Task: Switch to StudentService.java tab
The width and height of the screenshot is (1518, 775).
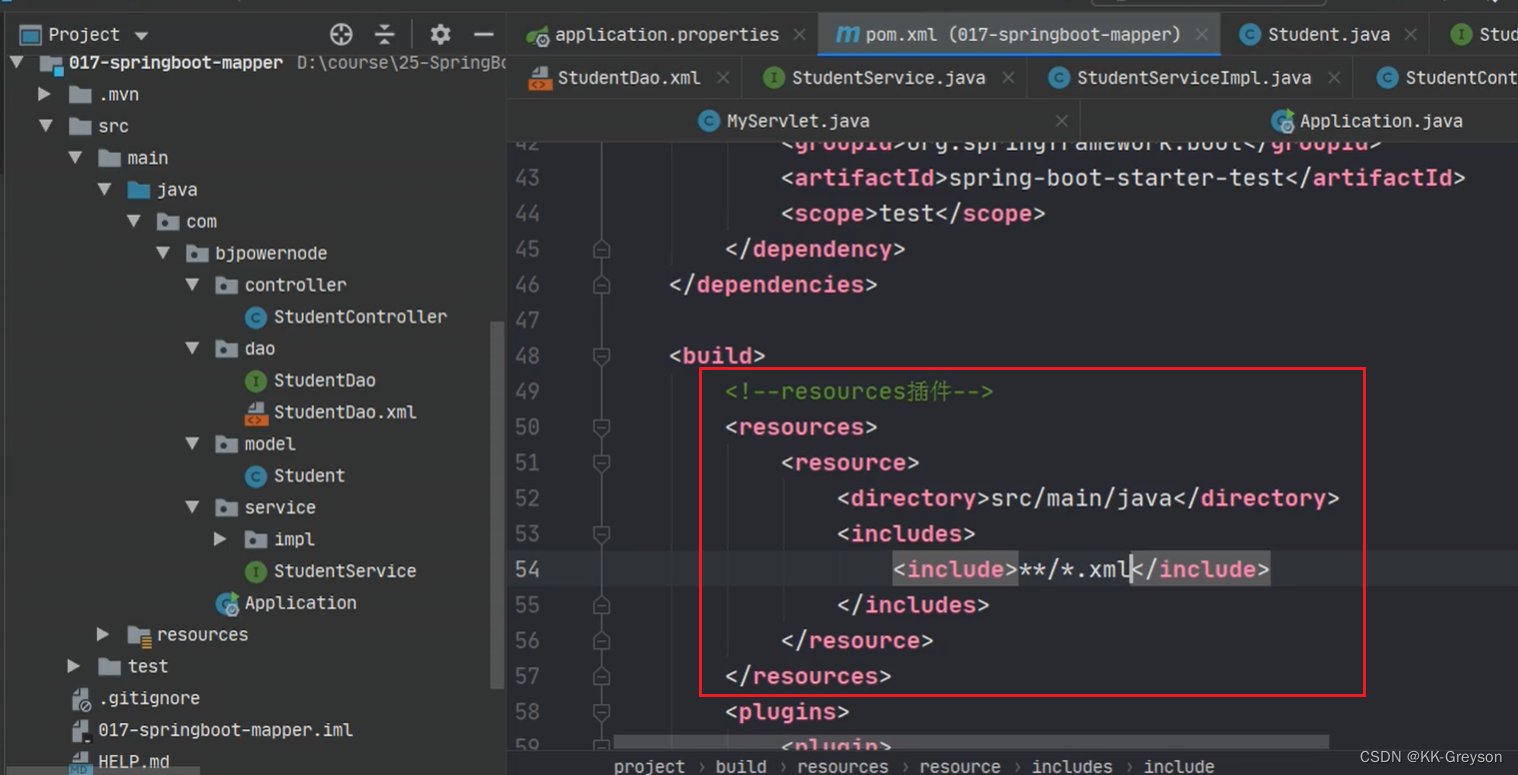Action: (x=889, y=77)
